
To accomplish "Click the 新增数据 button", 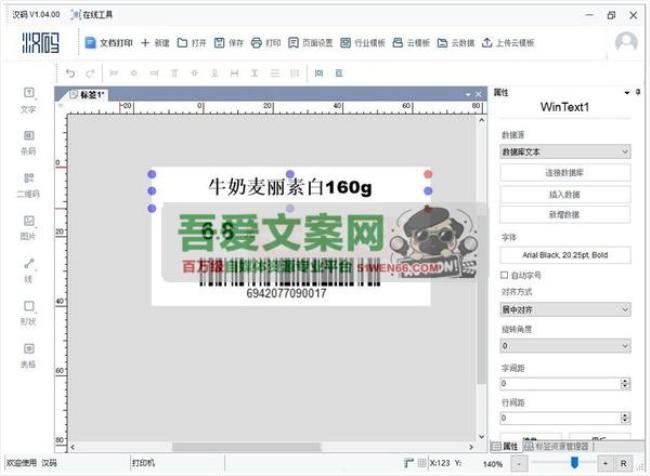I will 565,215.
